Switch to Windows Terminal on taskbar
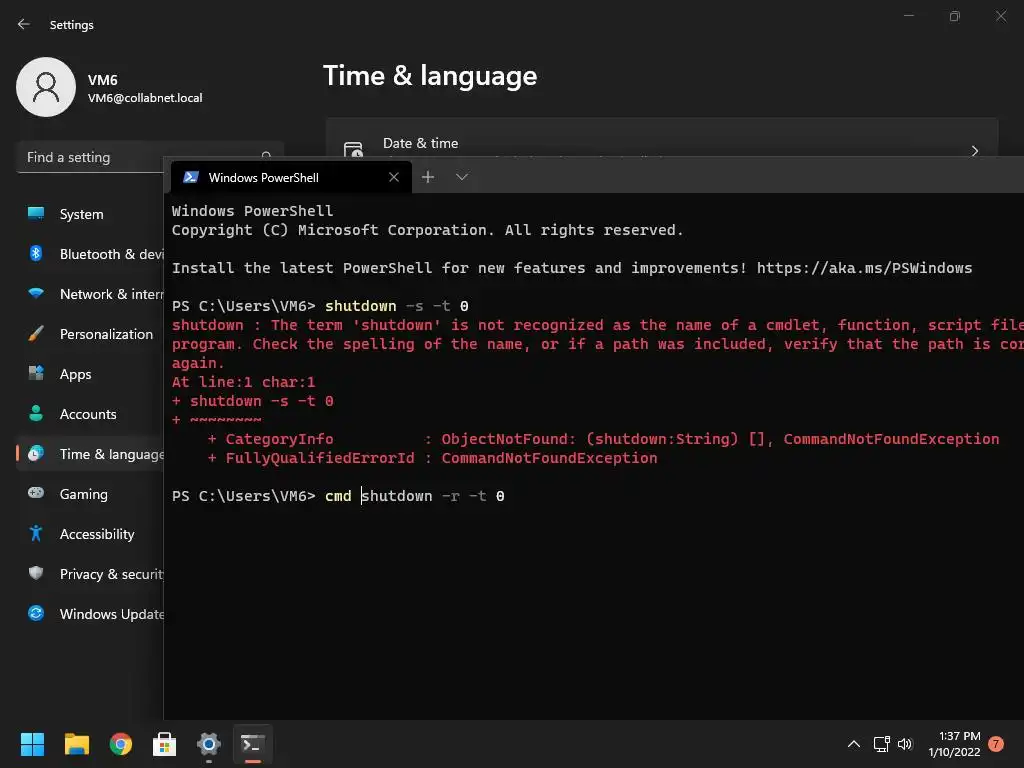 tap(253, 744)
